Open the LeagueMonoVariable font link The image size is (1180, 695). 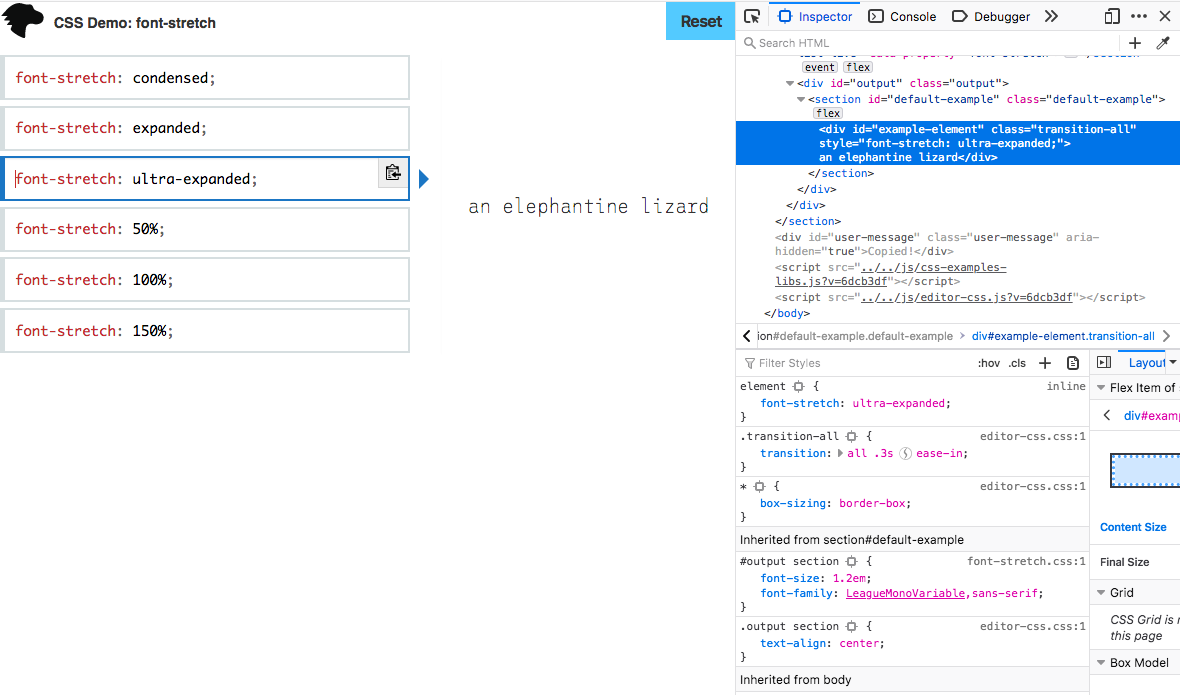click(905, 592)
